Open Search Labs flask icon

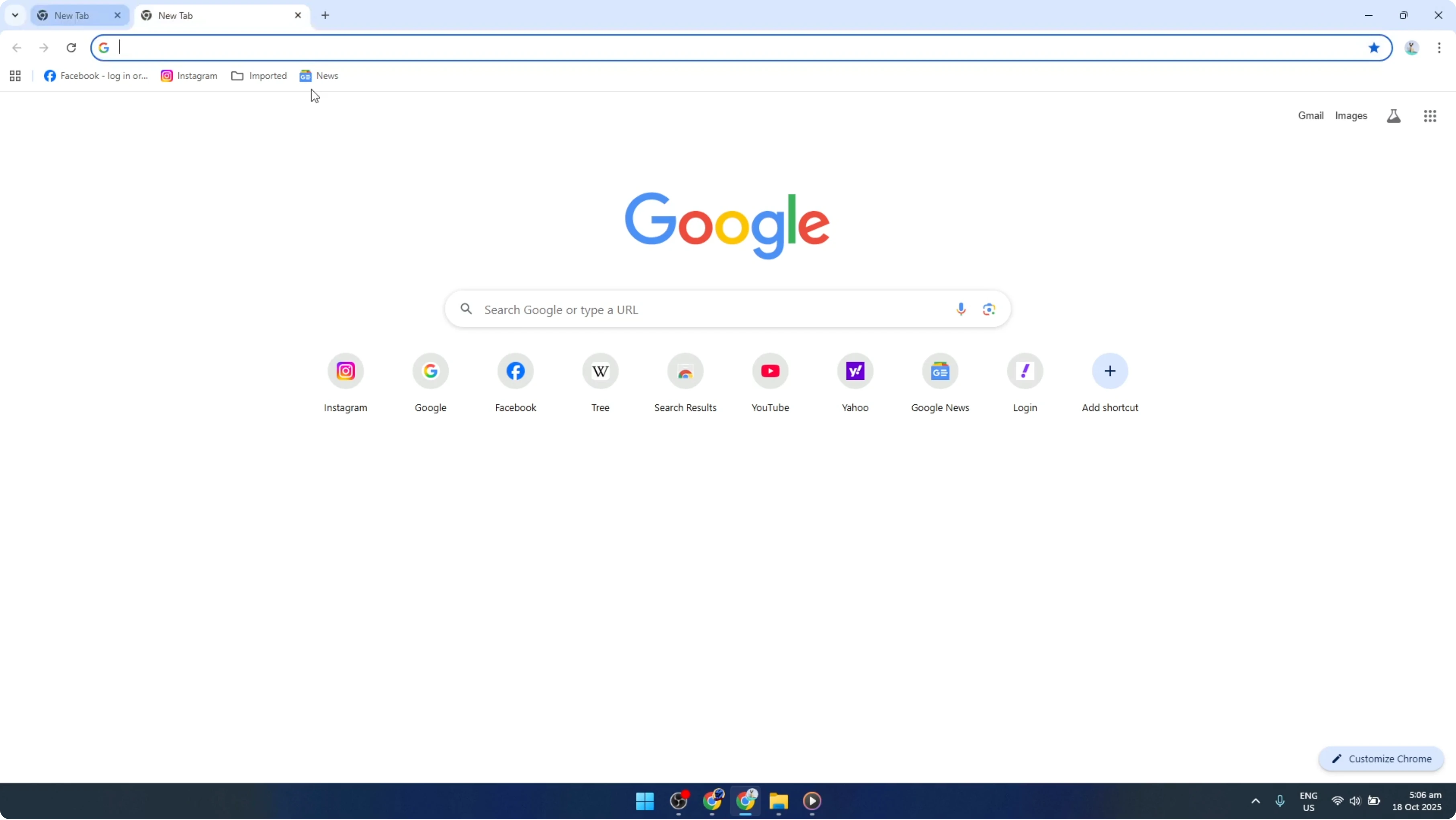[1393, 116]
